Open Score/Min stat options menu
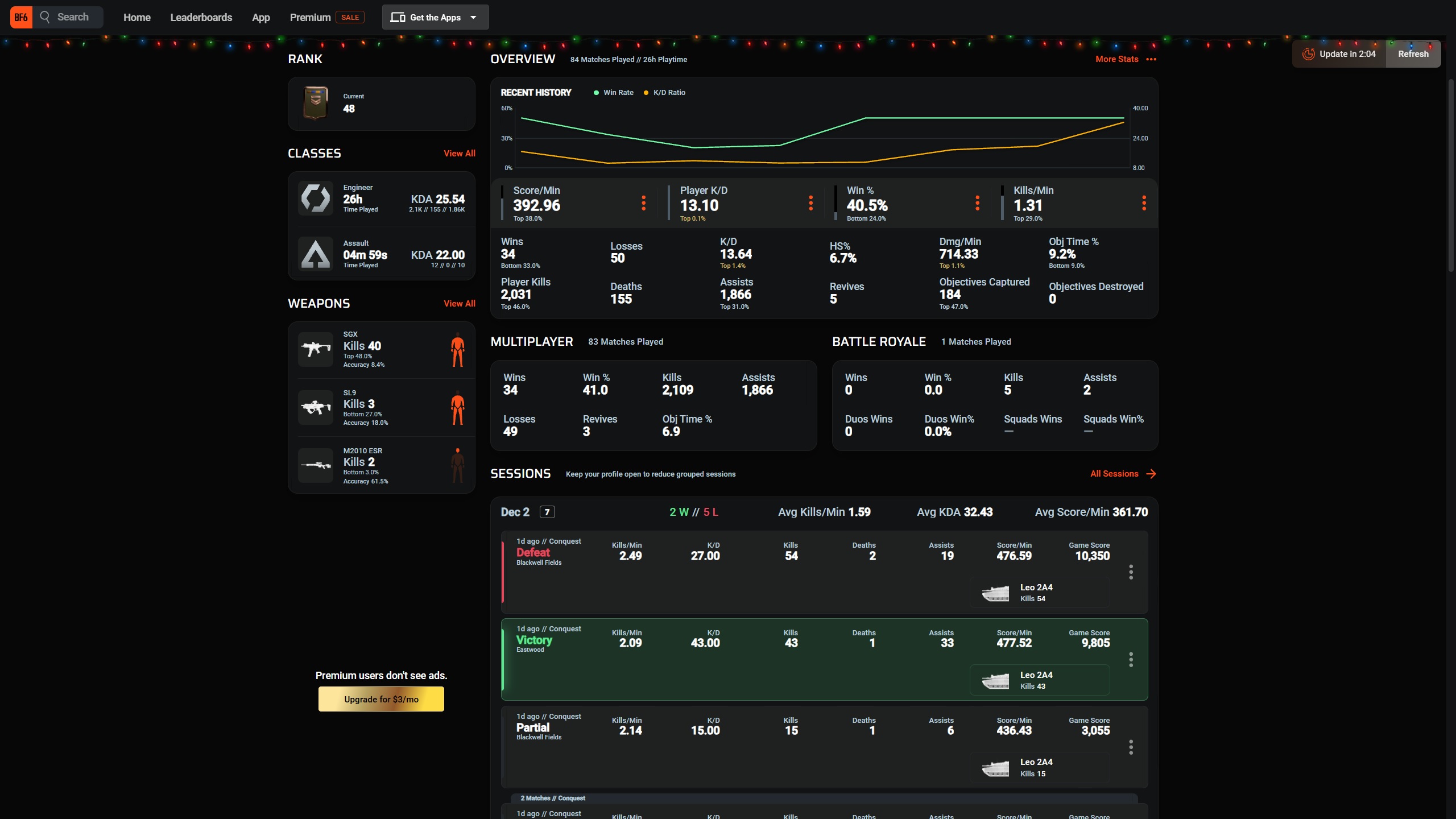1456x819 pixels. click(x=643, y=203)
